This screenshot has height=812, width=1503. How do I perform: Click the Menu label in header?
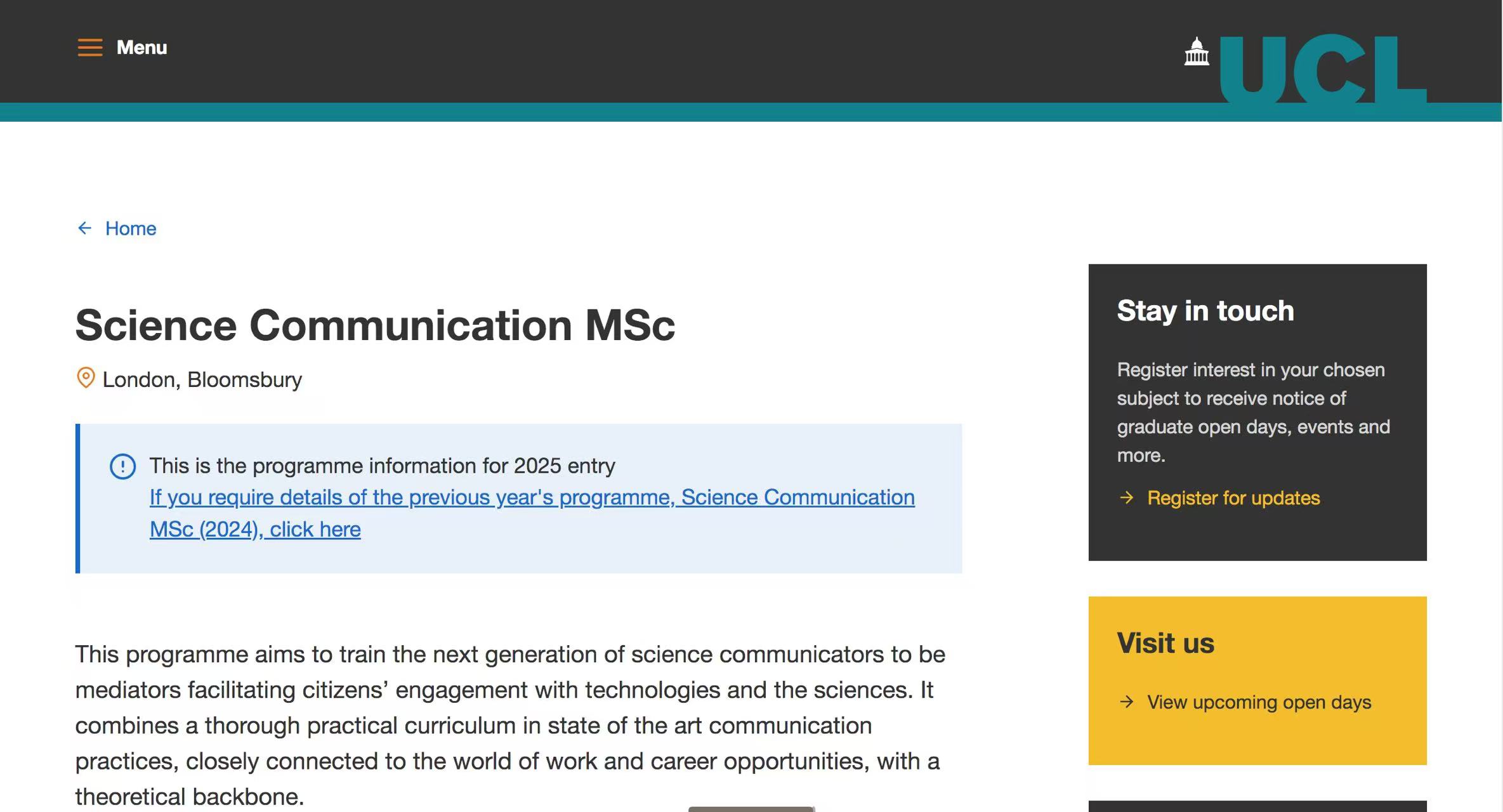[141, 48]
